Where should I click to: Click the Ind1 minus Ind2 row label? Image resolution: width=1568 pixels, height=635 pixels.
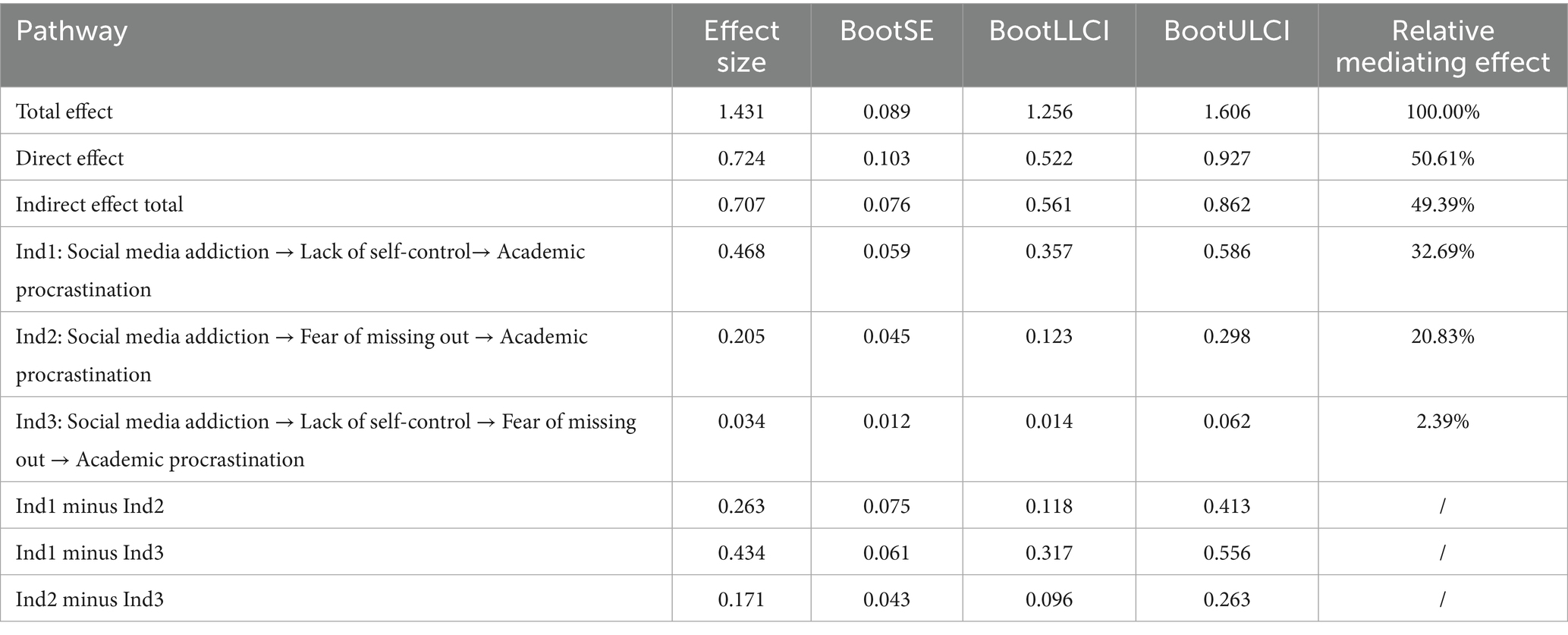click(90, 506)
